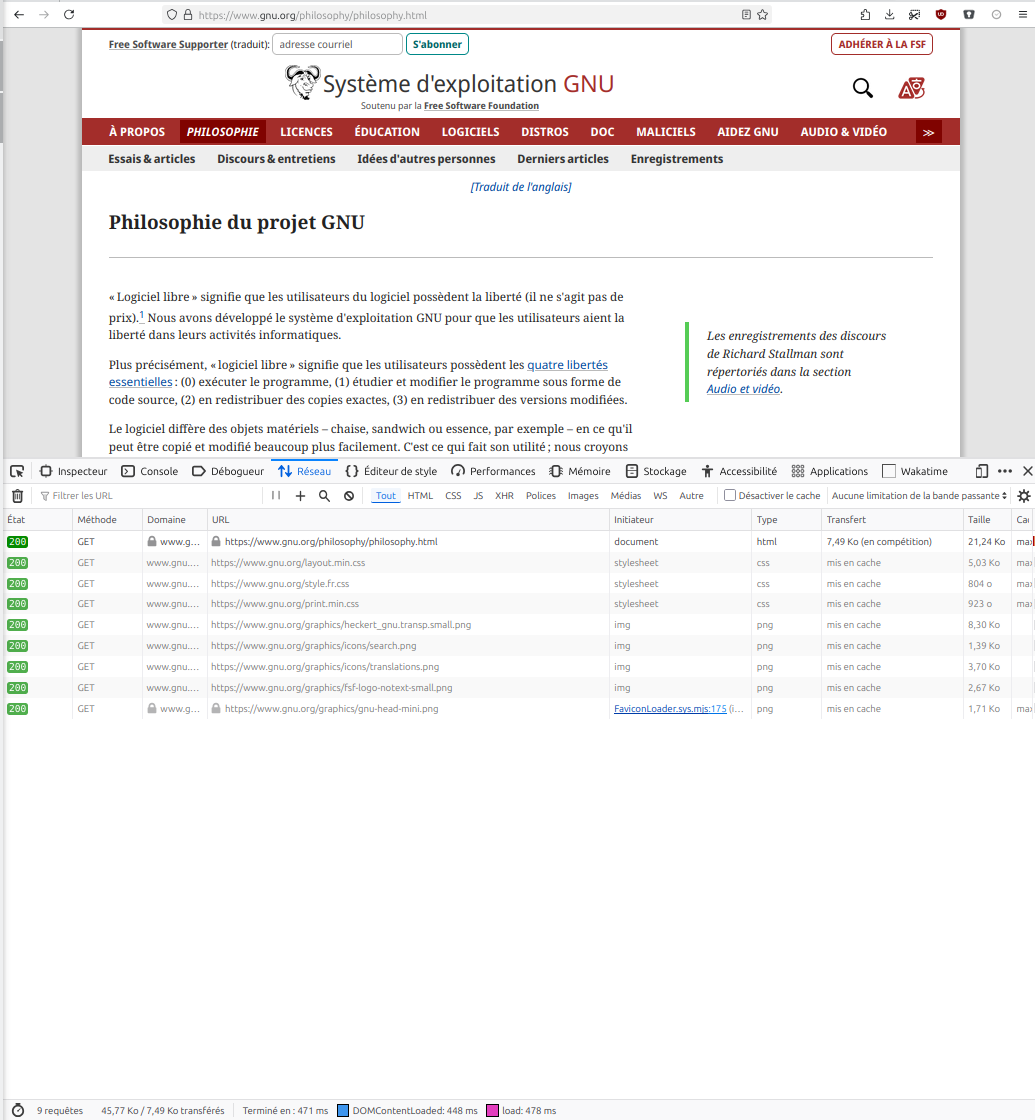This screenshot has width=1035, height=1120.
Task: Open the LICENCES menu item
Action: coord(306,132)
